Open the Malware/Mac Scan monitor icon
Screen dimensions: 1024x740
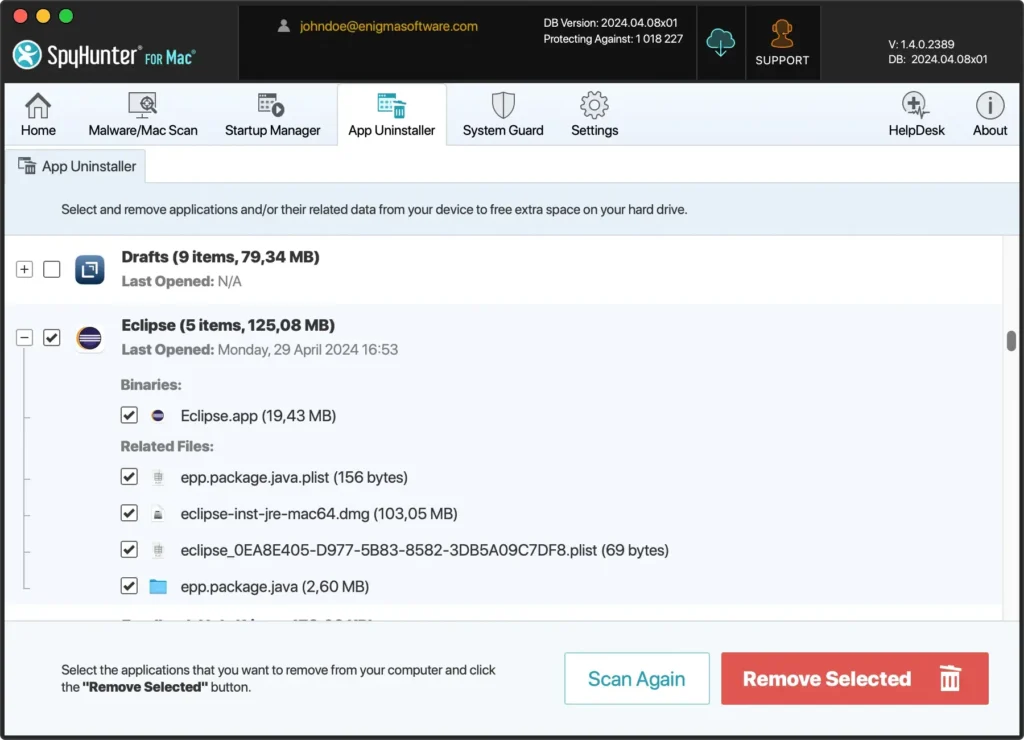click(x=142, y=105)
